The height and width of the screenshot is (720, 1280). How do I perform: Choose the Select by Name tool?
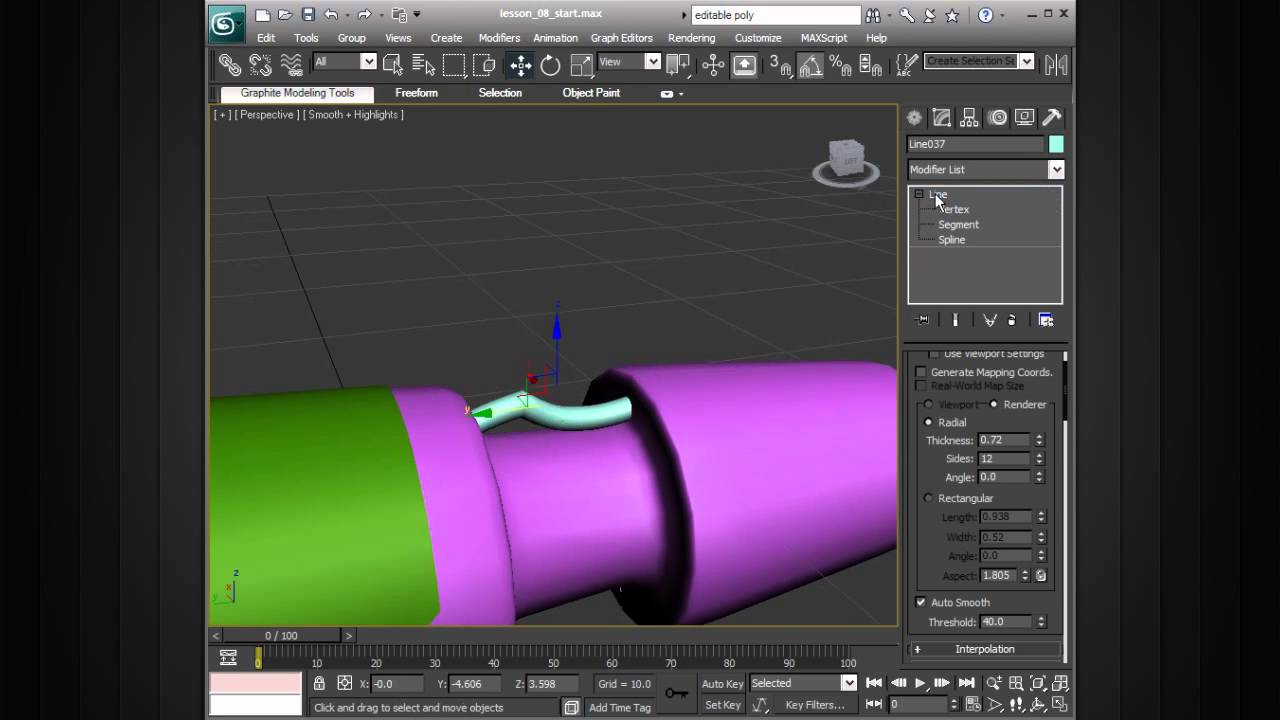[423, 65]
